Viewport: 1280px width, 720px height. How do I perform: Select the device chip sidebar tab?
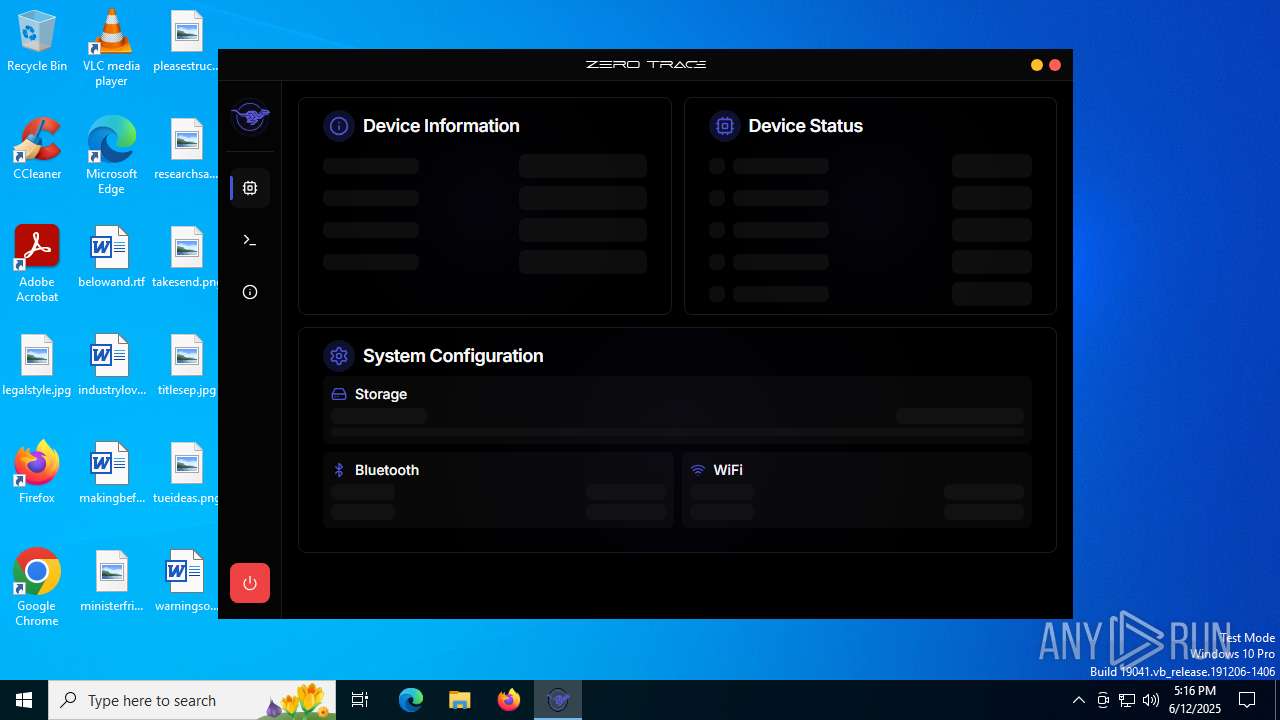click(250, 188)
